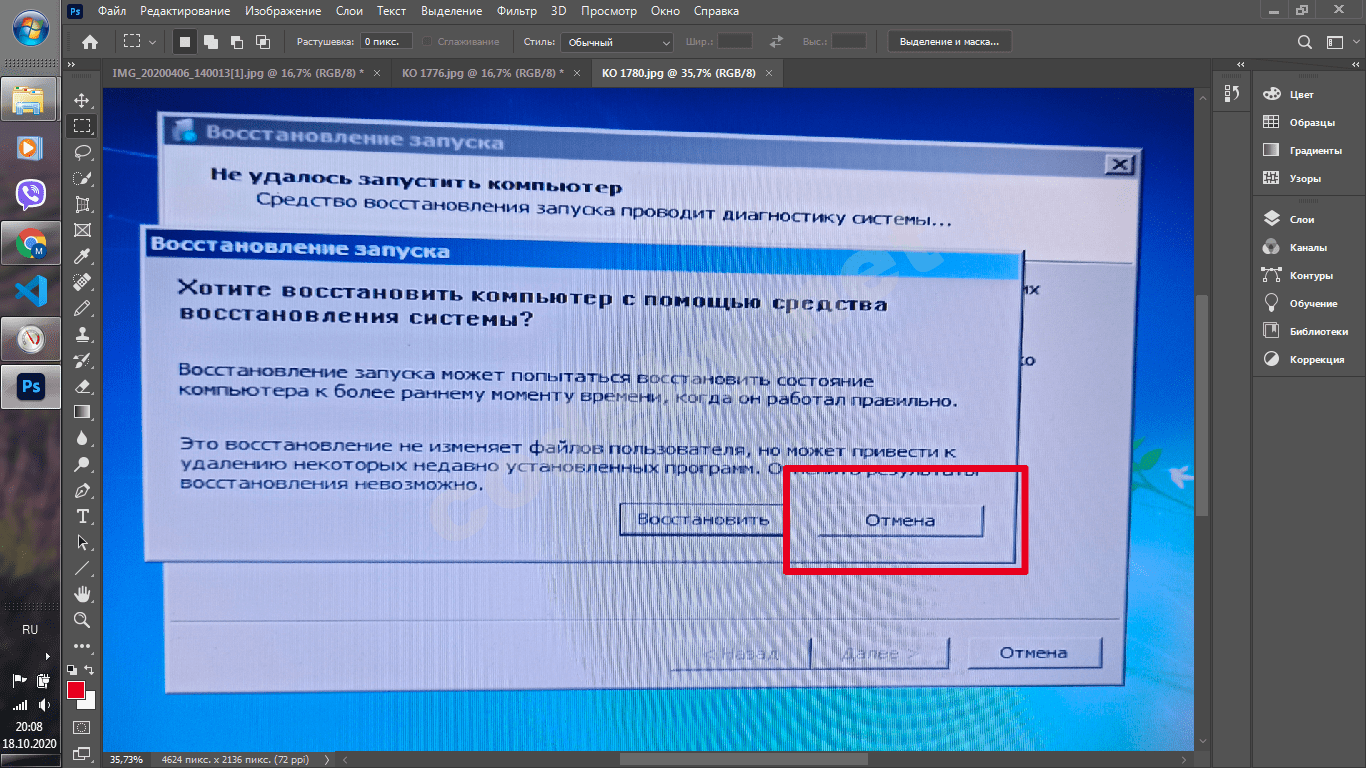Activate the Pen tool
The image size is (1366, 768).
82,490
